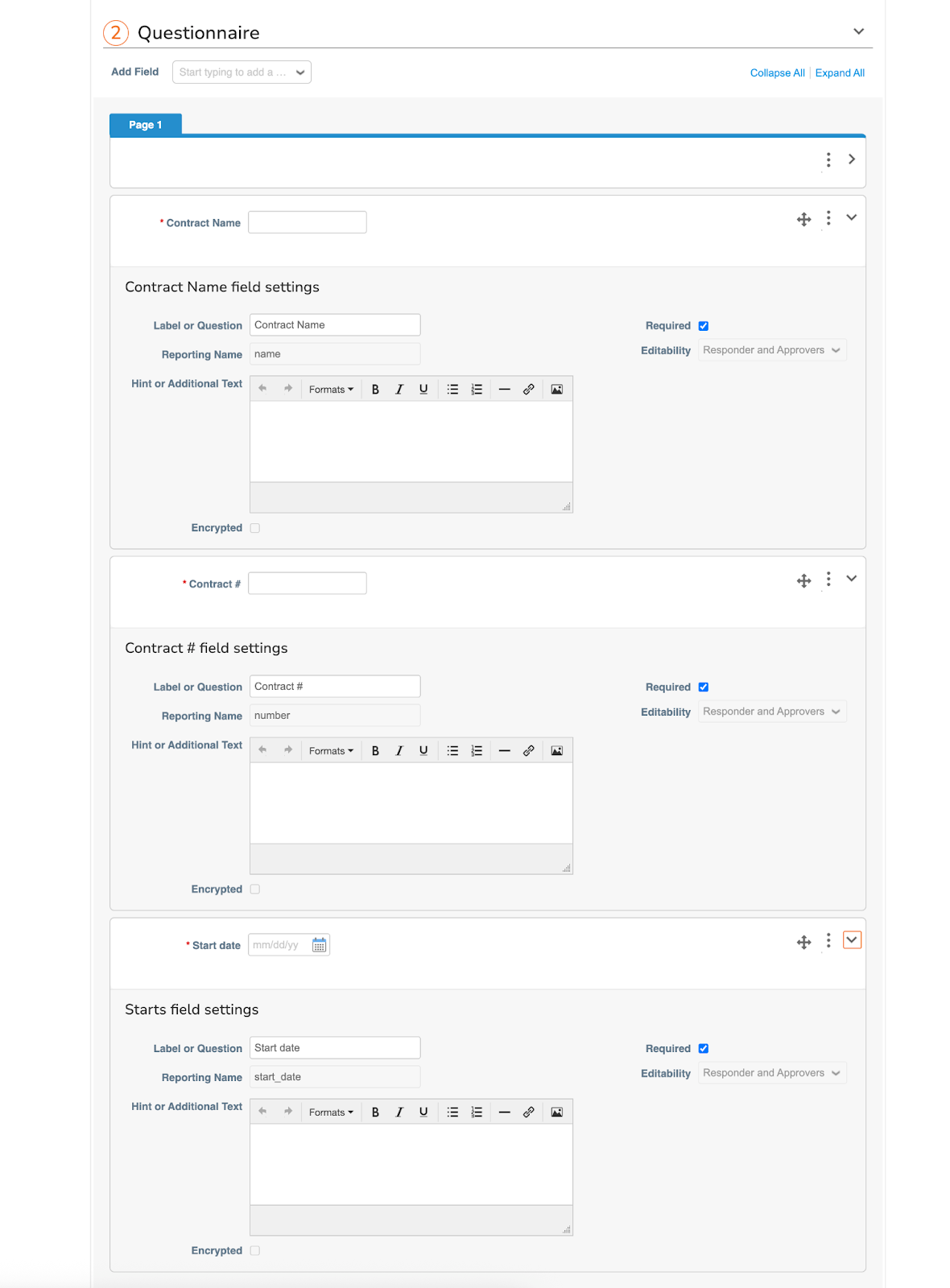Open Editability dropdown for Contract Name
This screenshot has height=1288, width=950.
(x=771, y=351)
